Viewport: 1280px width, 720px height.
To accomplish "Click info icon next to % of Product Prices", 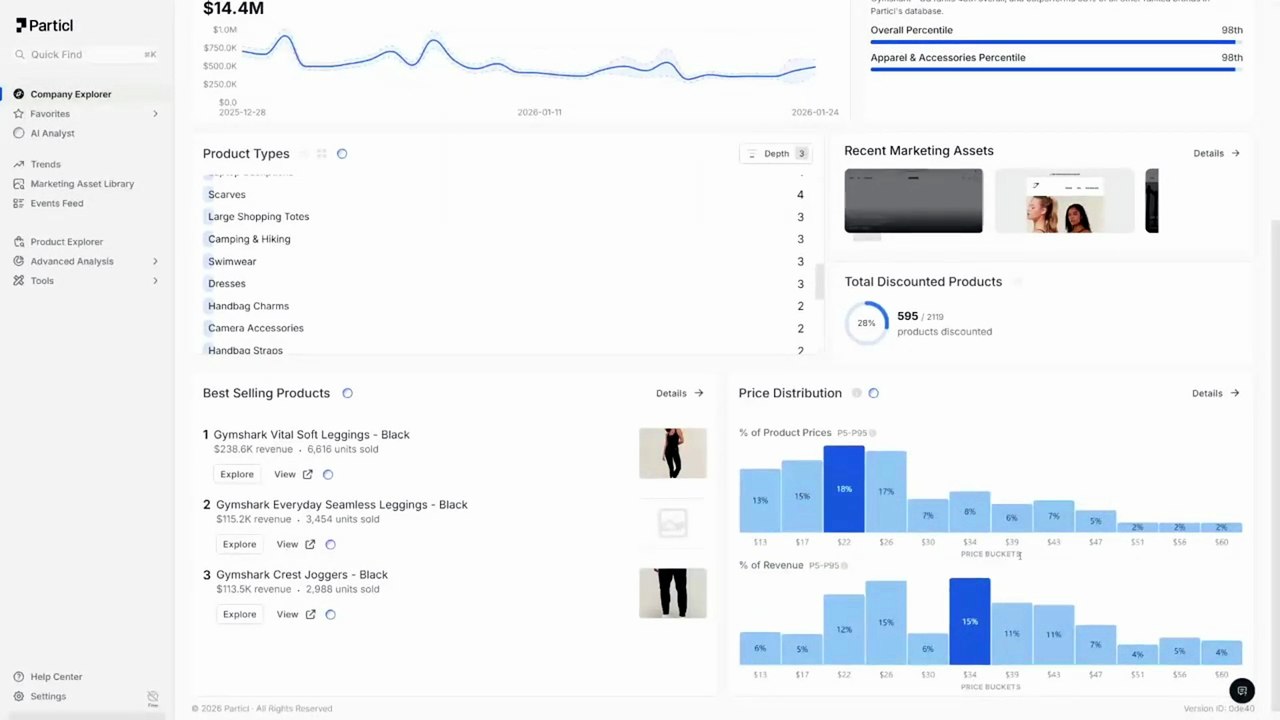I will pyautogui.click(x=873, y=433).
